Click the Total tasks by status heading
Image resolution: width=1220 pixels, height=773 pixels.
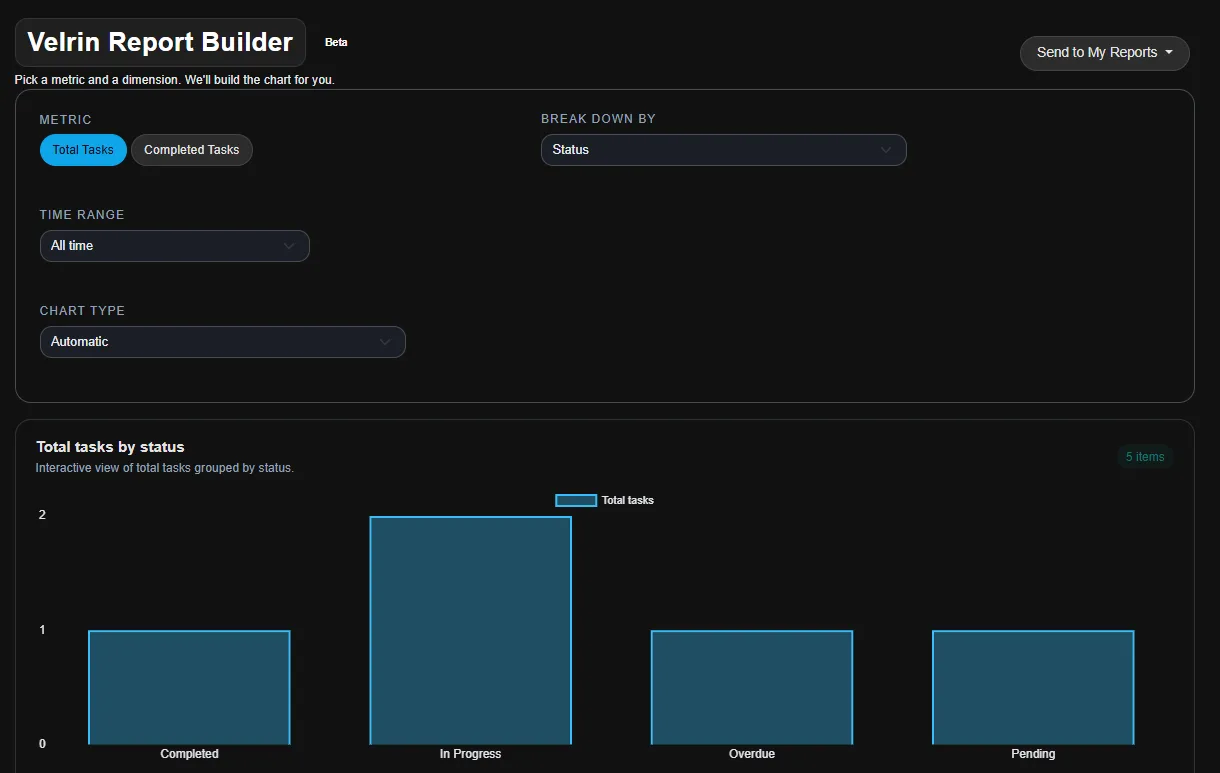pyautogui.click(x=110, y=447)
